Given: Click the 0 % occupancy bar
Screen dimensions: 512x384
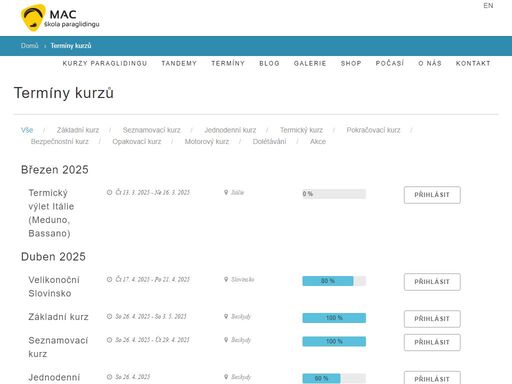Looking at the screenshot, I should (x=334, y=194).
